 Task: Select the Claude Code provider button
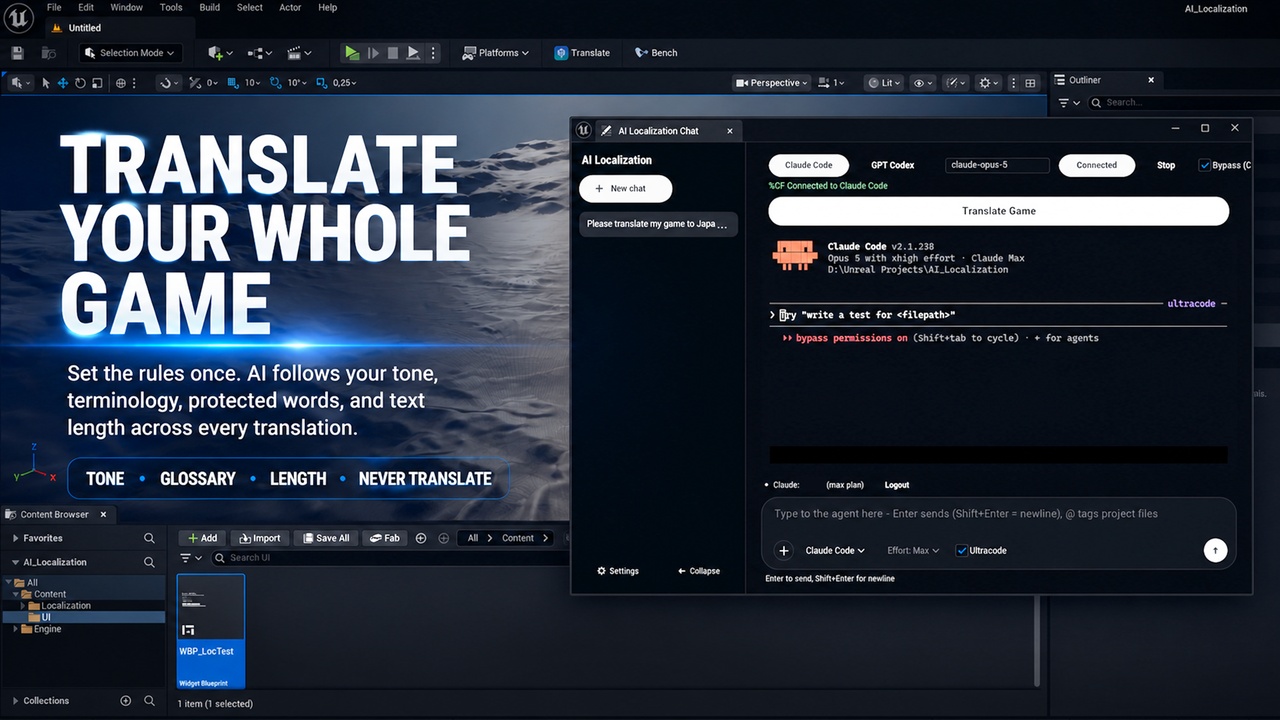(x=808, y=165)
